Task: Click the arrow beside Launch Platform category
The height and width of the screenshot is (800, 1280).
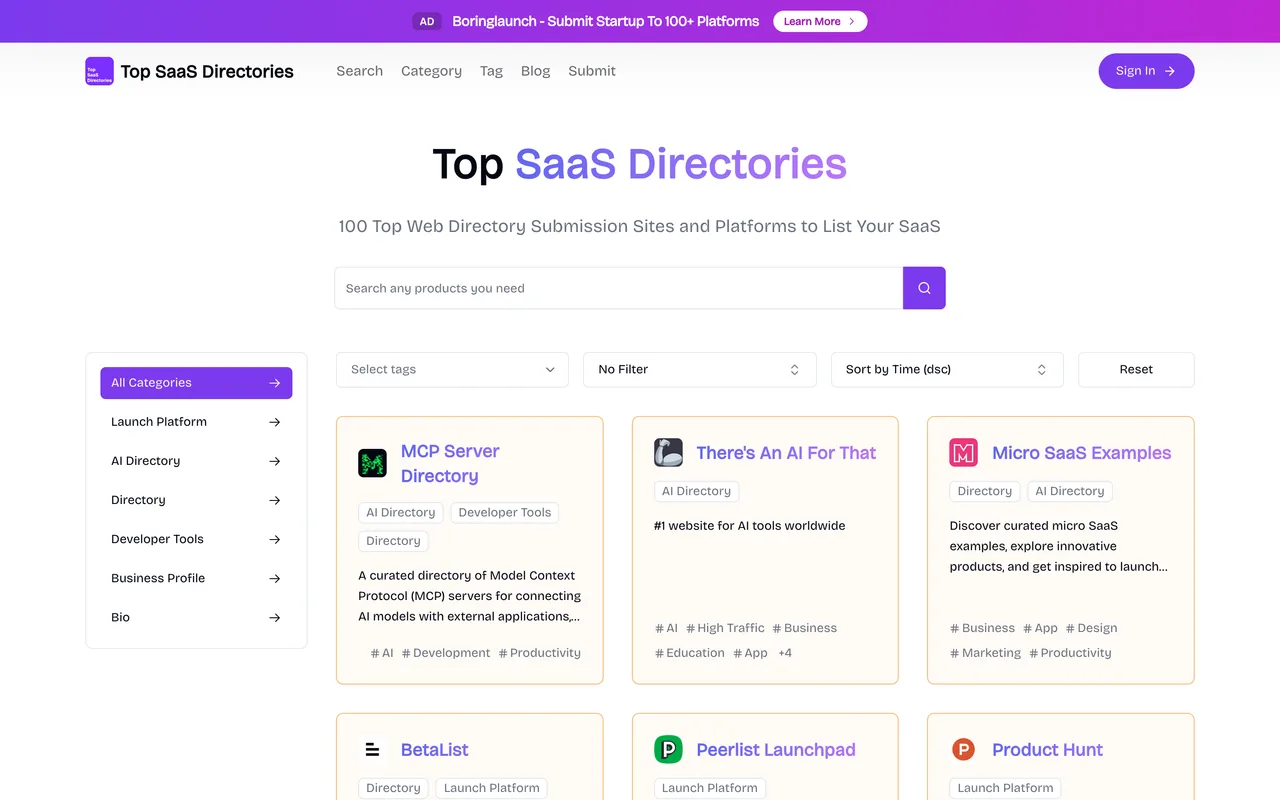Action: 275,422
